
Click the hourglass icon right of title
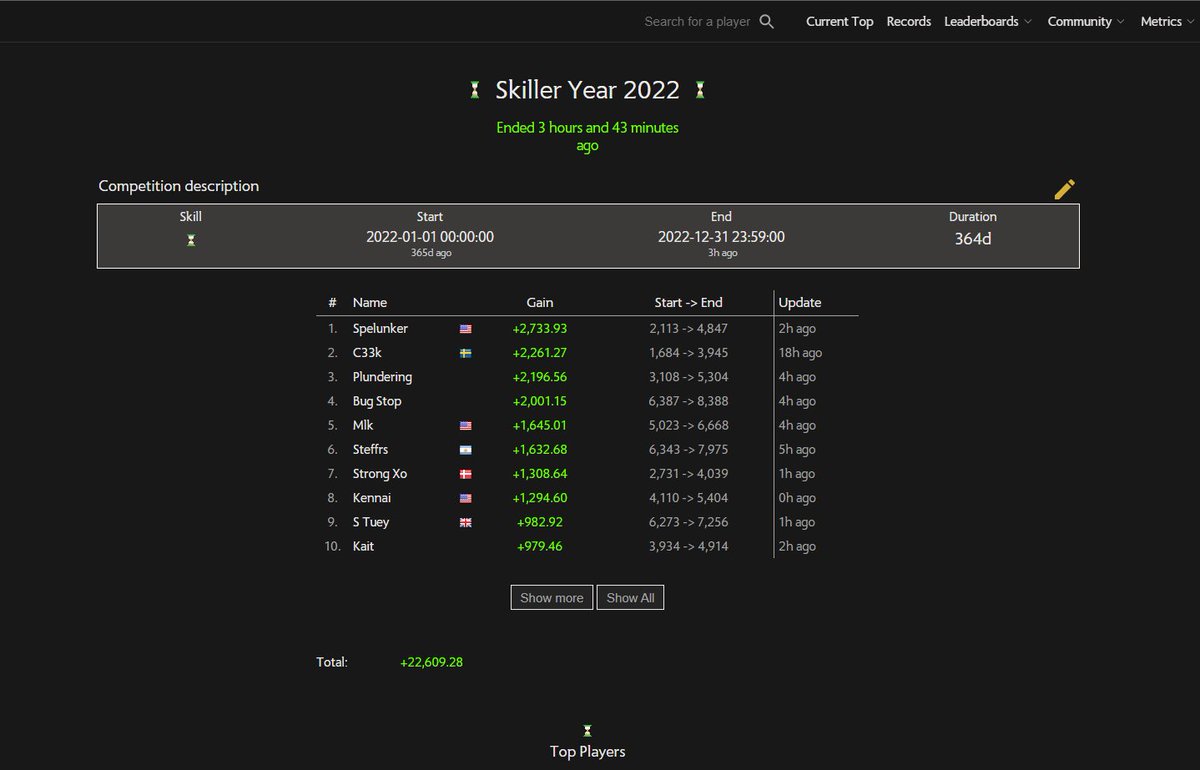[x=701, y=90]
